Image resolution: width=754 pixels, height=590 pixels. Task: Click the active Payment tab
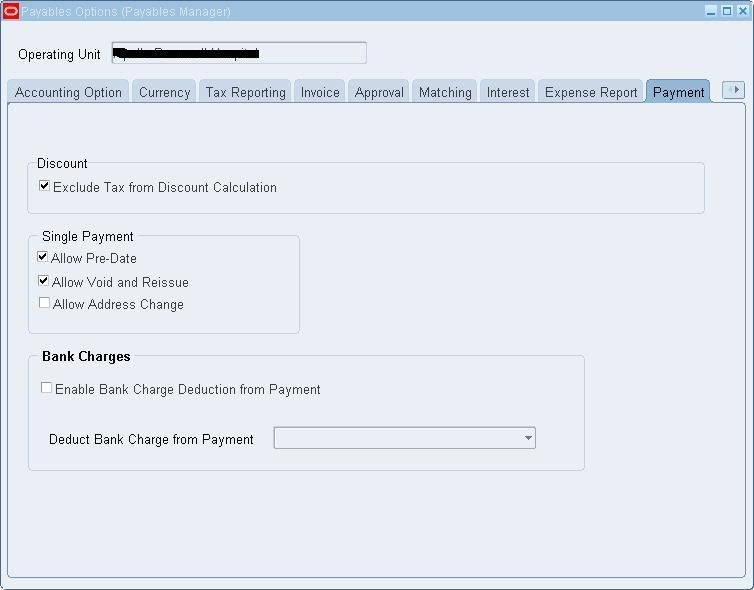(679, 92)
